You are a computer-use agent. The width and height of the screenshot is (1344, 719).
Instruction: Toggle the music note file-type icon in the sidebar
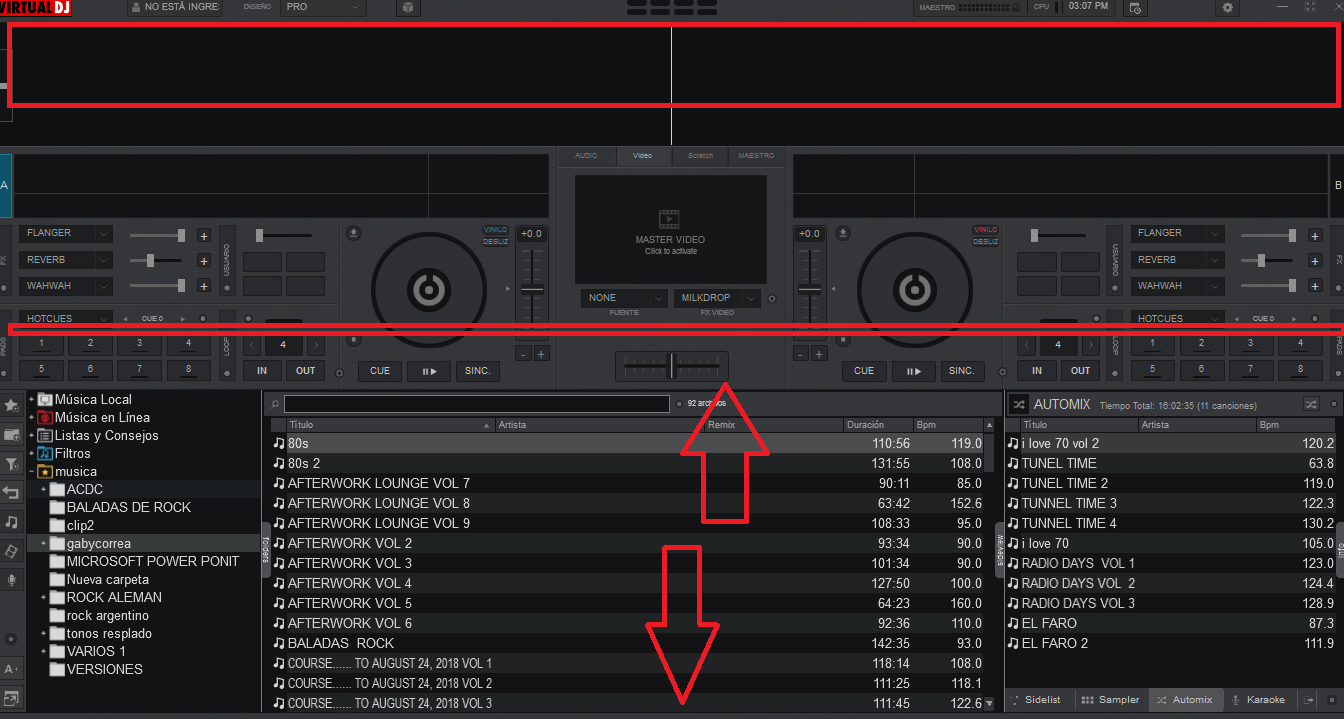click(12, 522)
